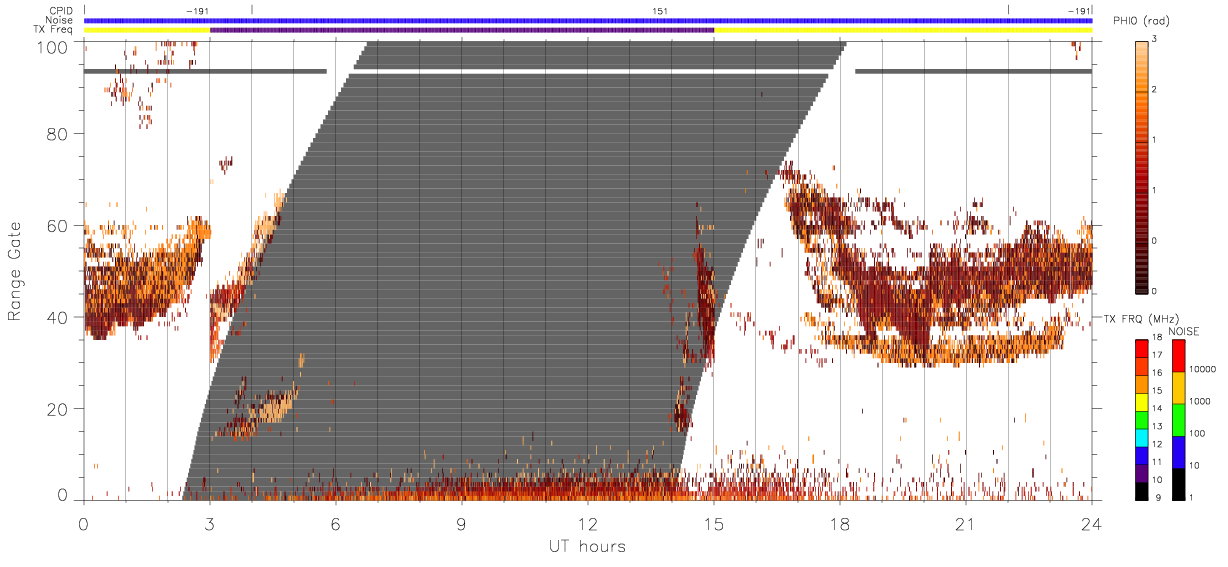Click the CPID tick marker near 22 UT
Viewport: 1228px width, 567px height.
click(x=1008, y=10)
